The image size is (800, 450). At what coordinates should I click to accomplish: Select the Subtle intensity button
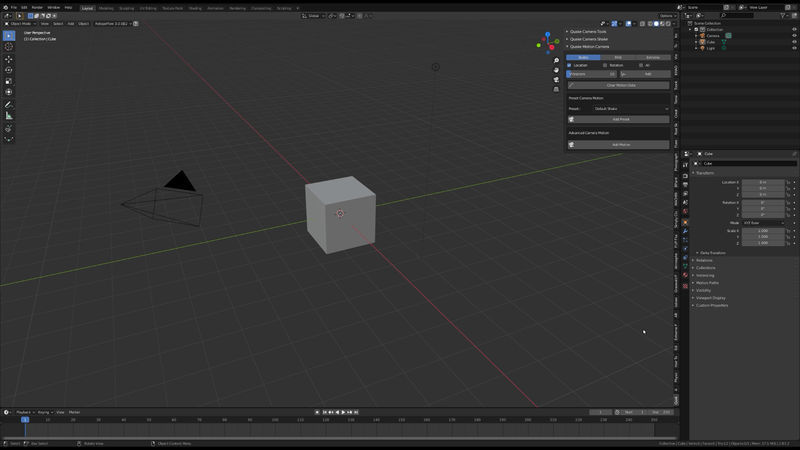point(583,58)
